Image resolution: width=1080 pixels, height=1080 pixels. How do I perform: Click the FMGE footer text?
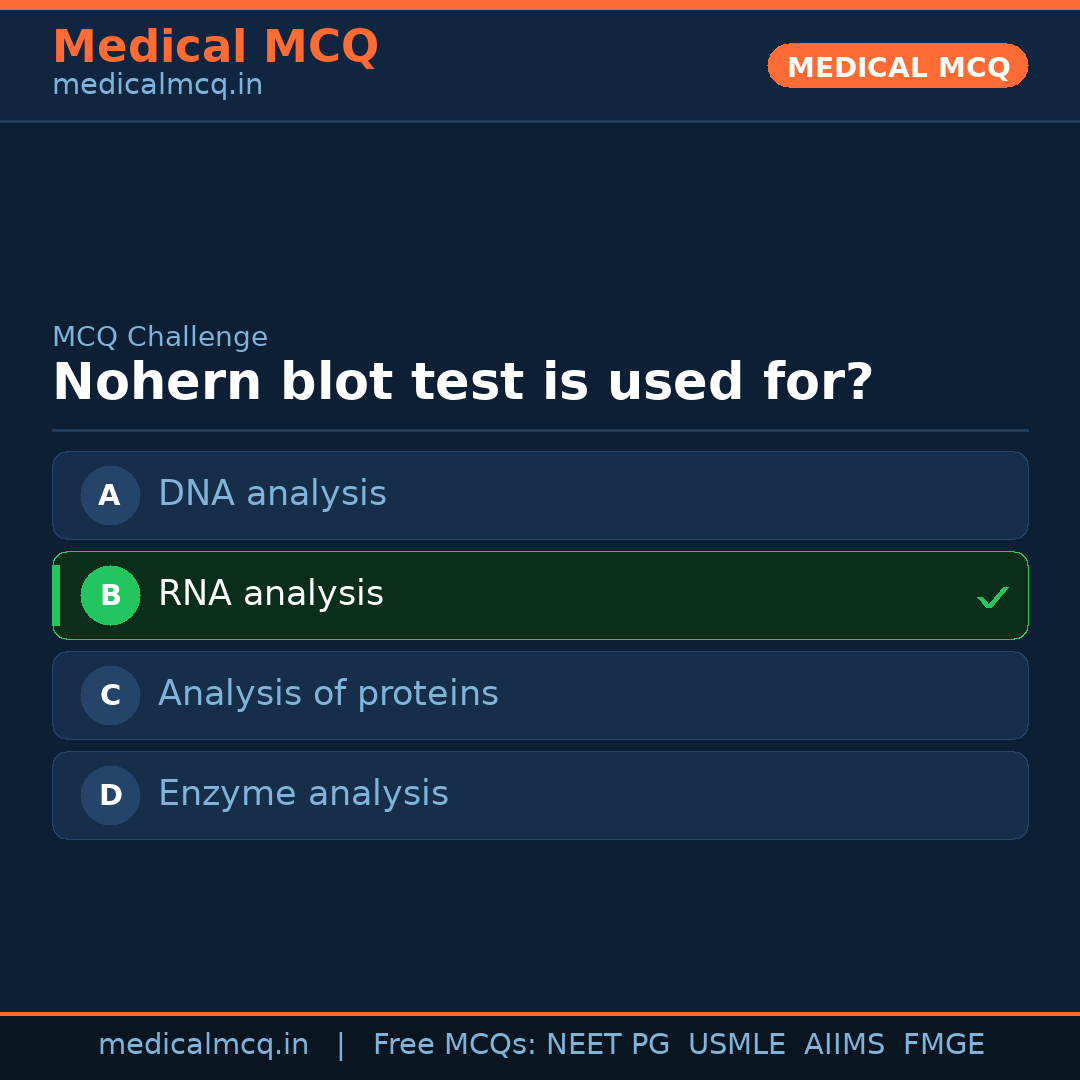[x=944, y=1045]
